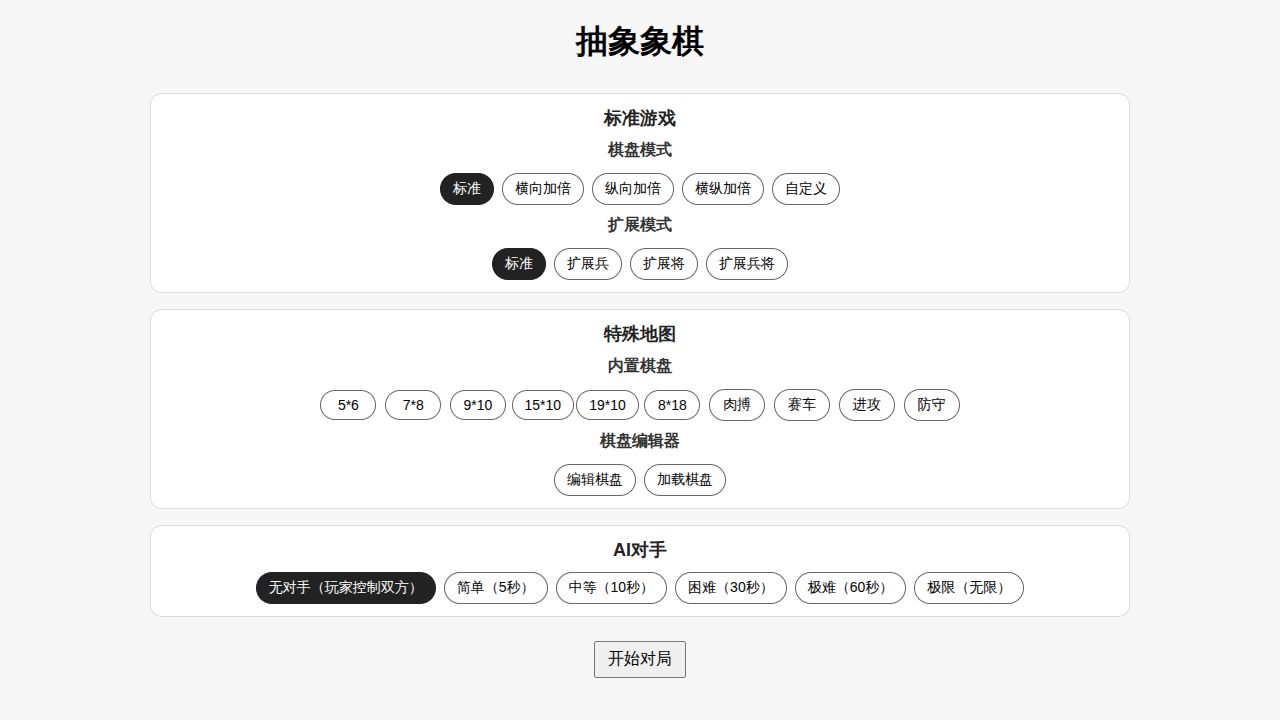
Task: Pick the 9*10 built-in board
Action: [x=478, y=405]
